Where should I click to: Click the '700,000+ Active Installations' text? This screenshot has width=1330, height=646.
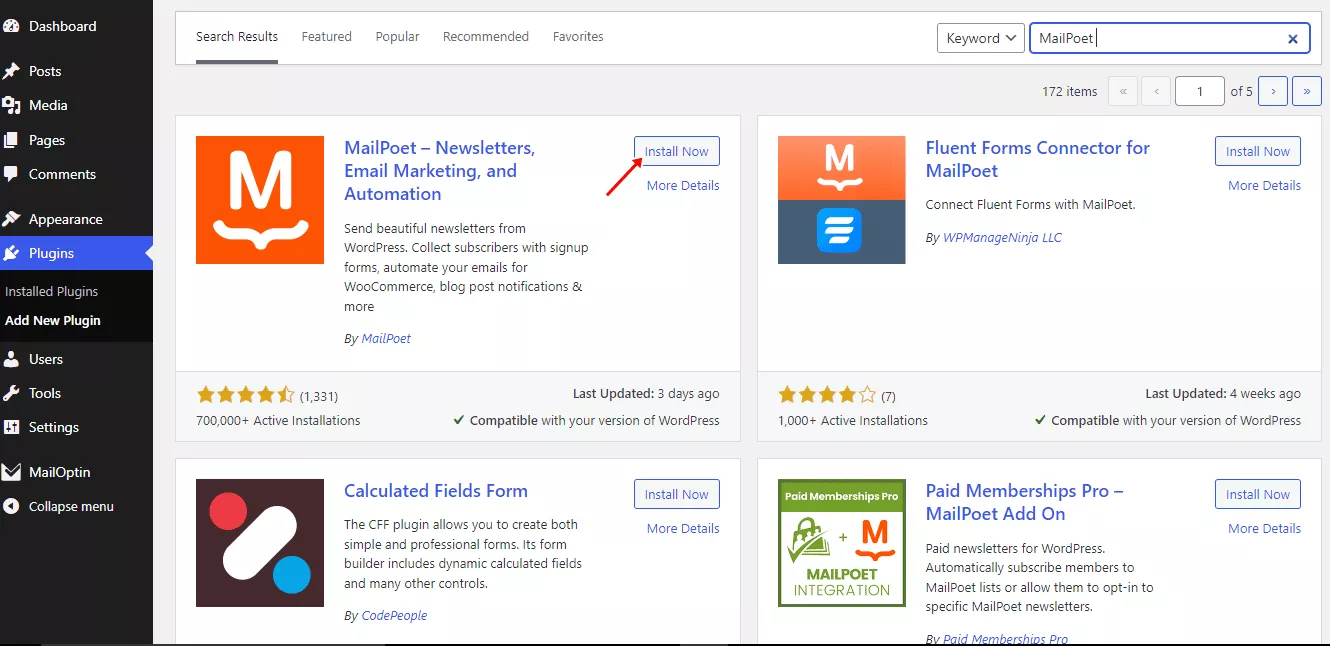tap(278, 421)
